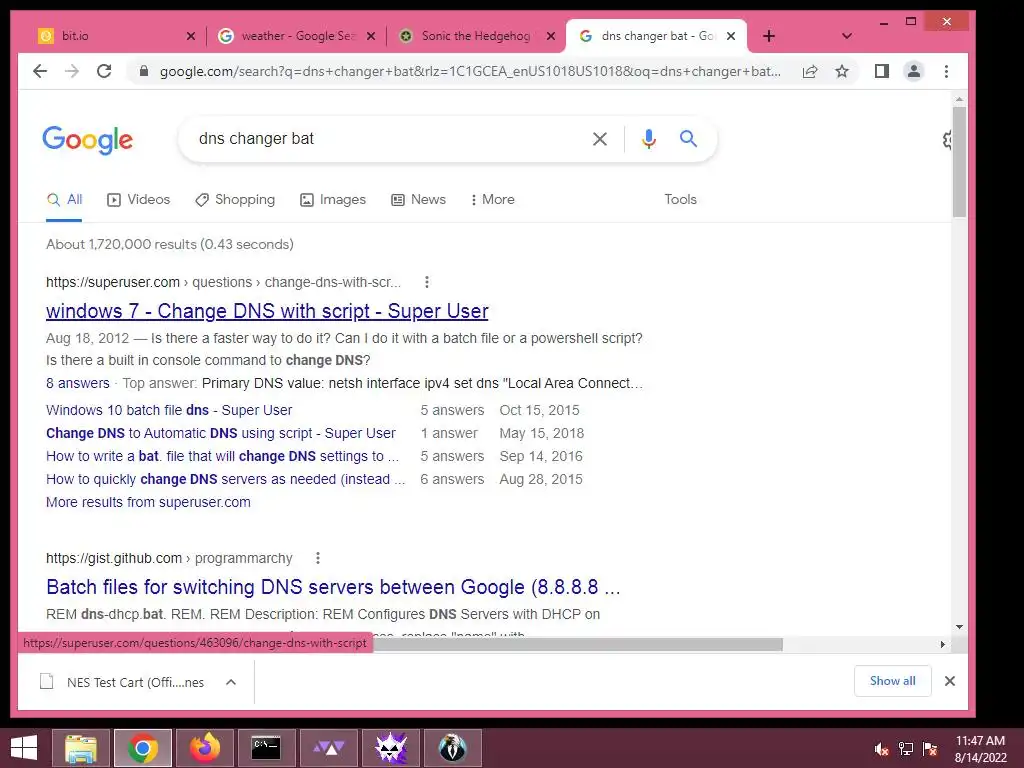The height and width of the screenshot is (768, 1024).
Task: Open the tab search dropdown
Action: (847, 36)
